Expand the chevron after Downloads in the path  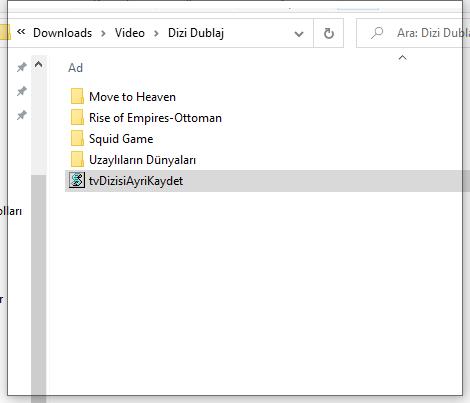tap(103, 33)
